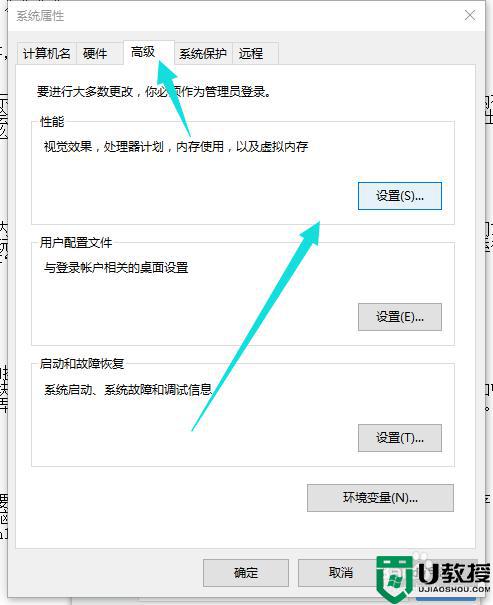Open user profile settings via 设置(E)
Screen dimensions: 493x605
[400, 317]
